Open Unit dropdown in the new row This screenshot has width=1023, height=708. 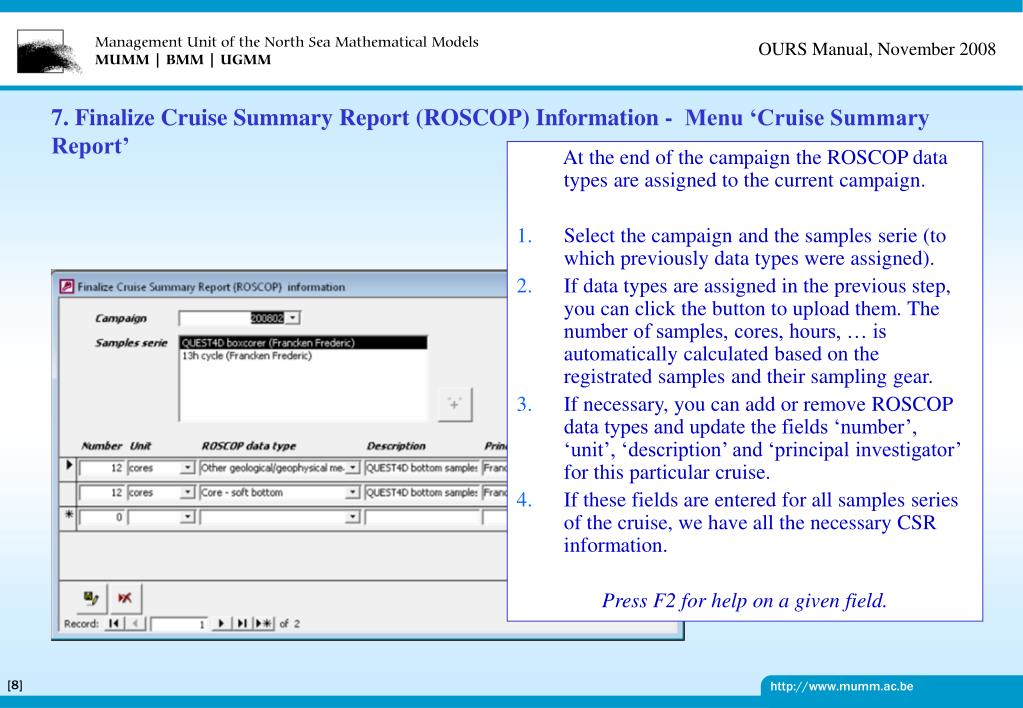click(x=188, y=517)
